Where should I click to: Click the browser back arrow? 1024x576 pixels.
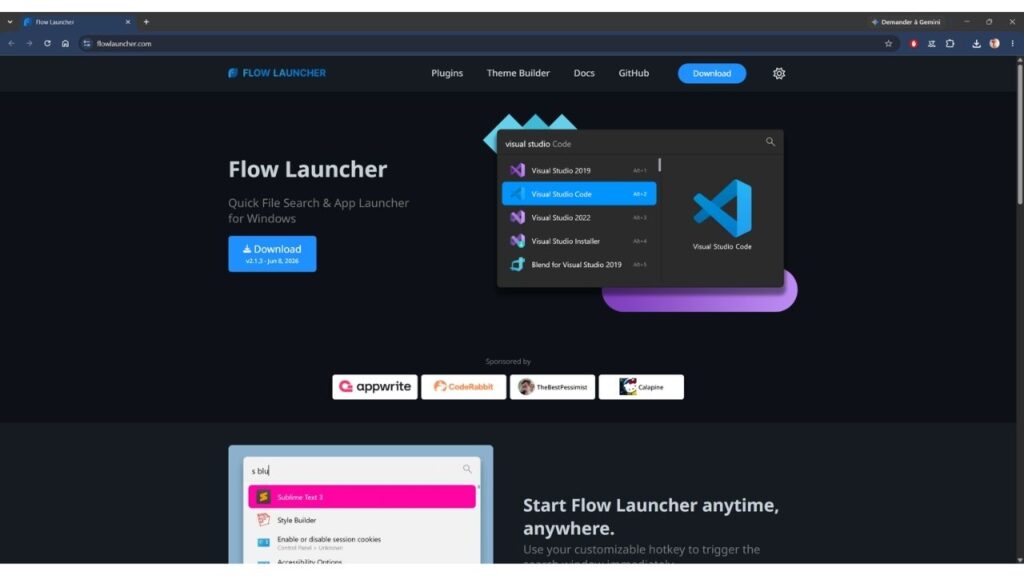(11, 44)
